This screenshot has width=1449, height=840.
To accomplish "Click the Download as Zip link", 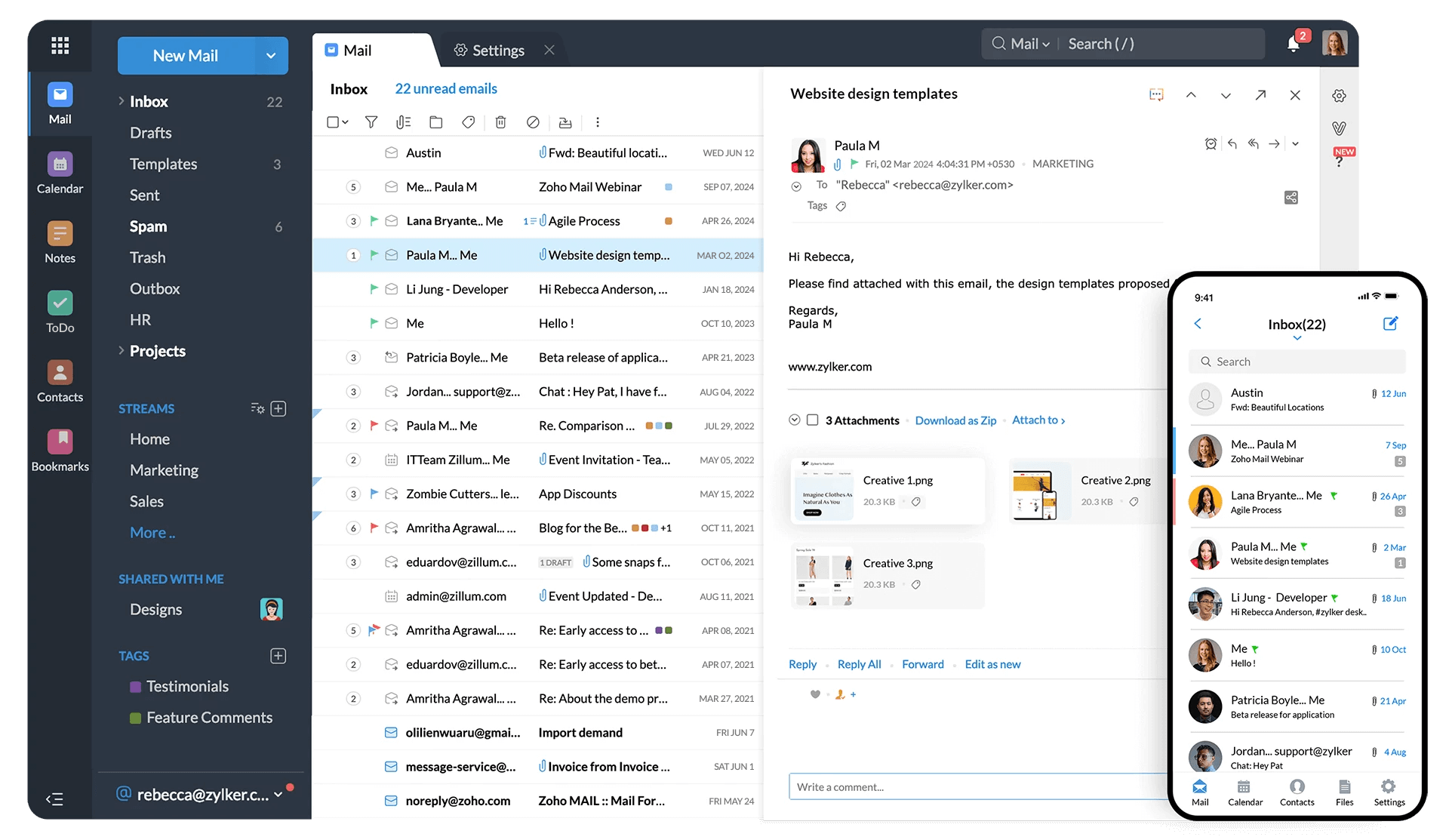I will pyautogui.click(x=954, y=419).
